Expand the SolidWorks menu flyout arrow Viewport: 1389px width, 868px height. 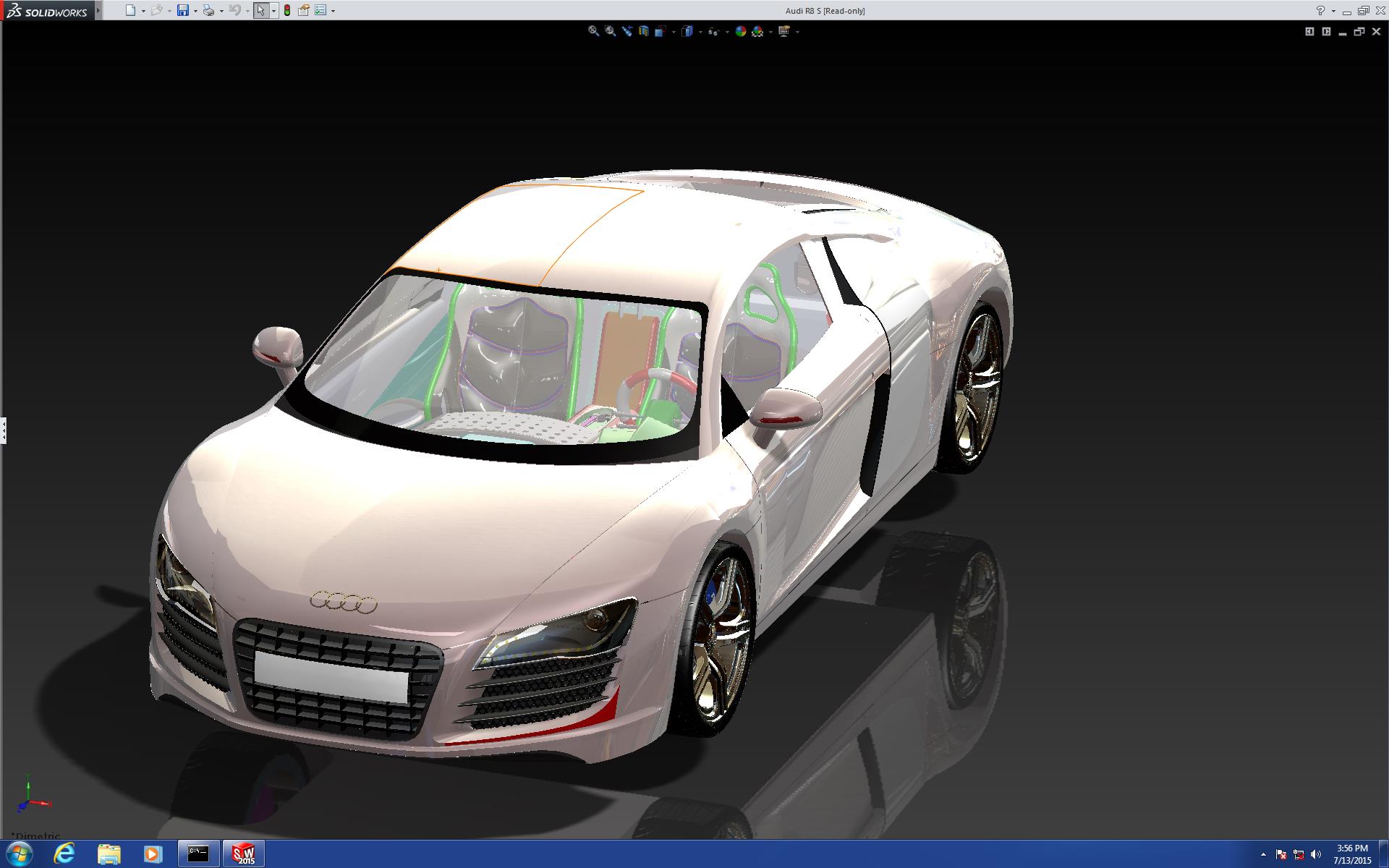coord(99,11)
